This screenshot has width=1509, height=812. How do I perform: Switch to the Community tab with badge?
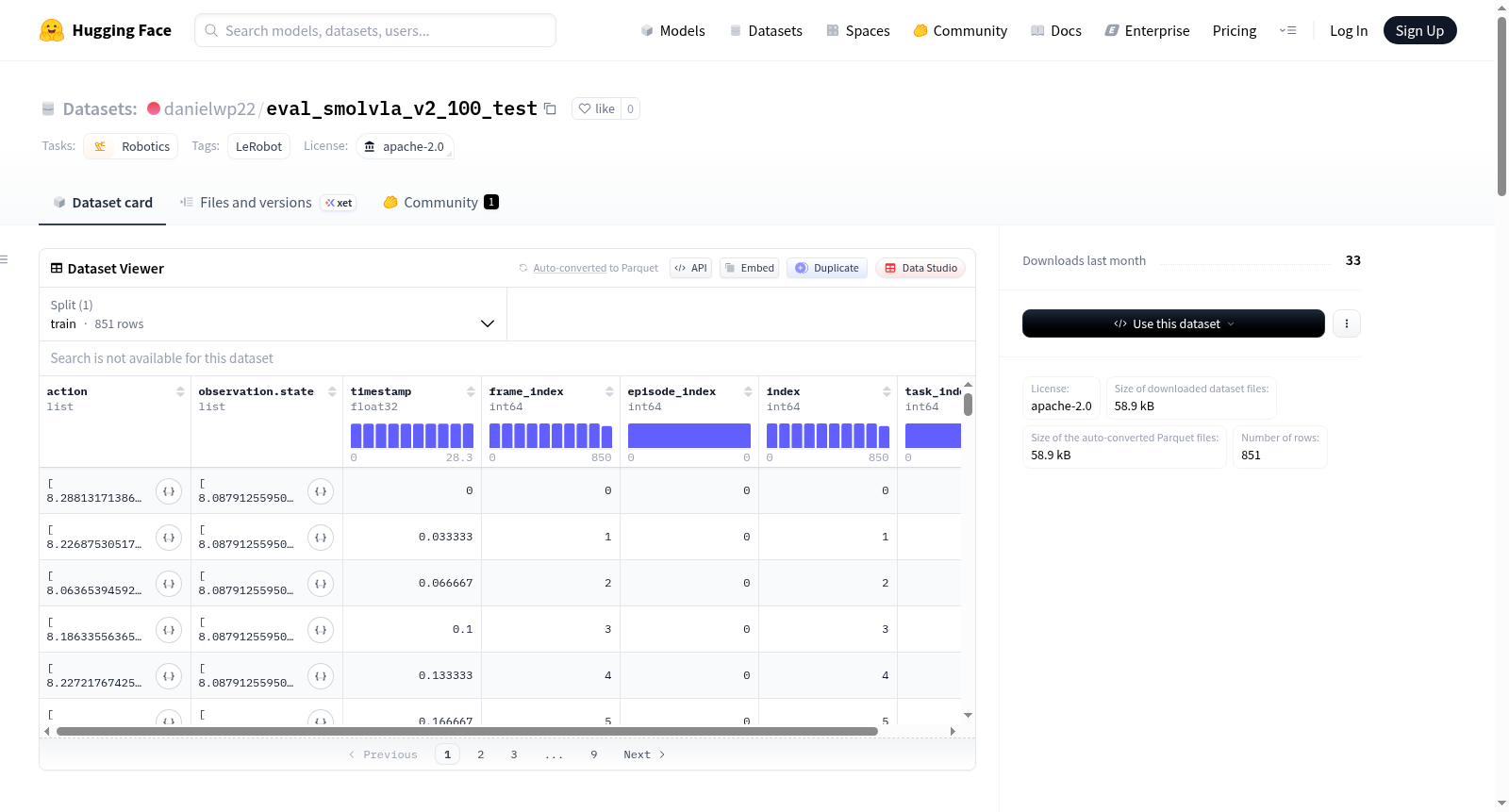coord(440,203)
